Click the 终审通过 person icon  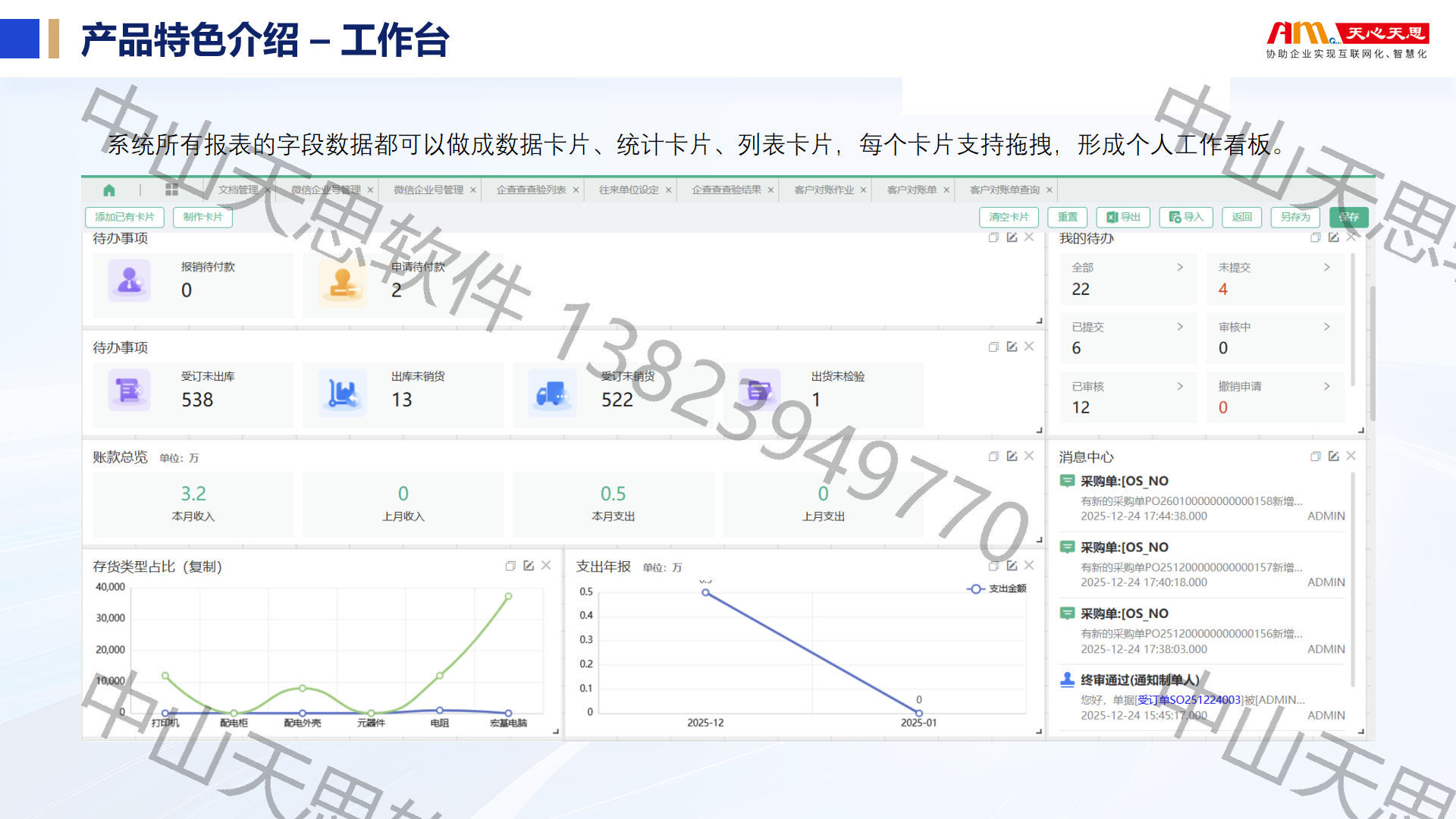point(1067,679)
